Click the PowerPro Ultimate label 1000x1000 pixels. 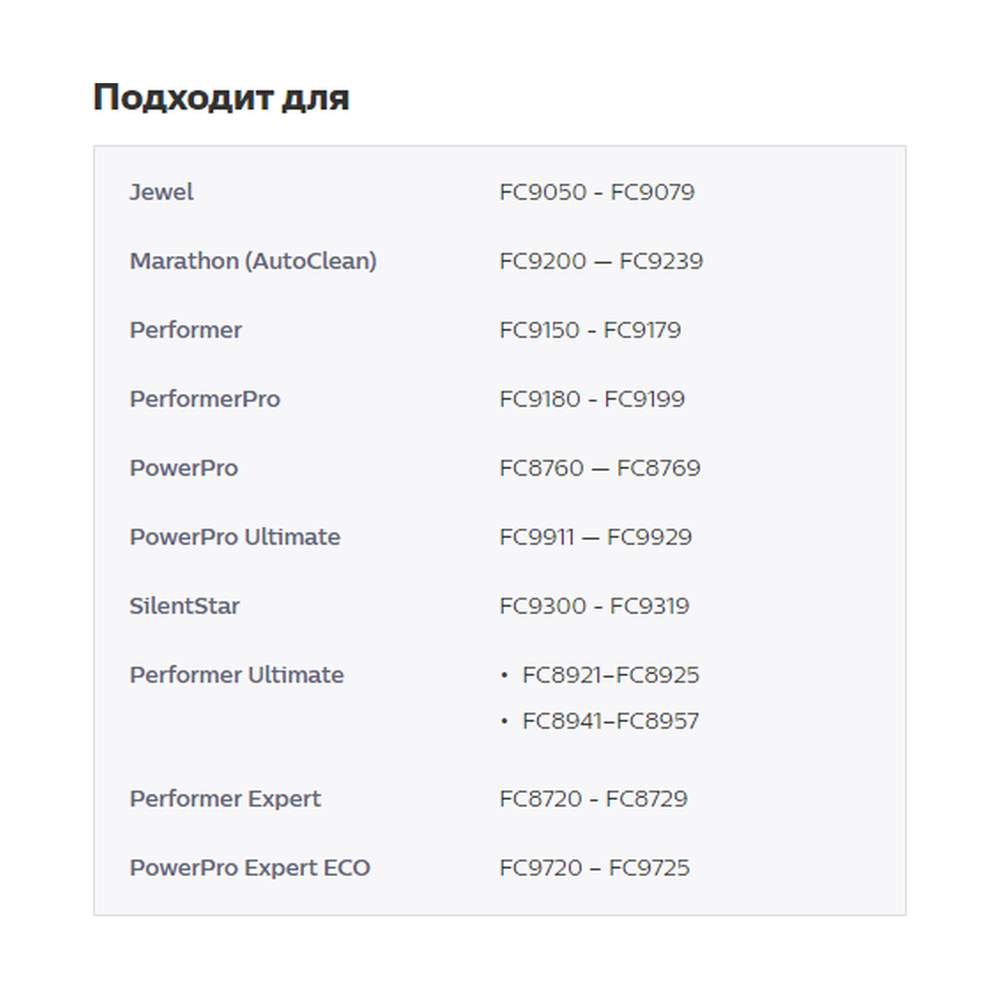click(x=234, y=537)
